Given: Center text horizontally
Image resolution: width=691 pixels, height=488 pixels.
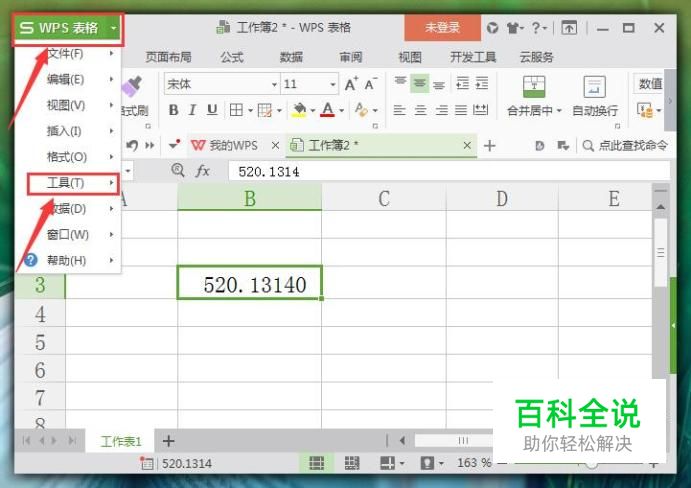Looking at the screenshot, I should pyautogui.click(x=420, y=110).
